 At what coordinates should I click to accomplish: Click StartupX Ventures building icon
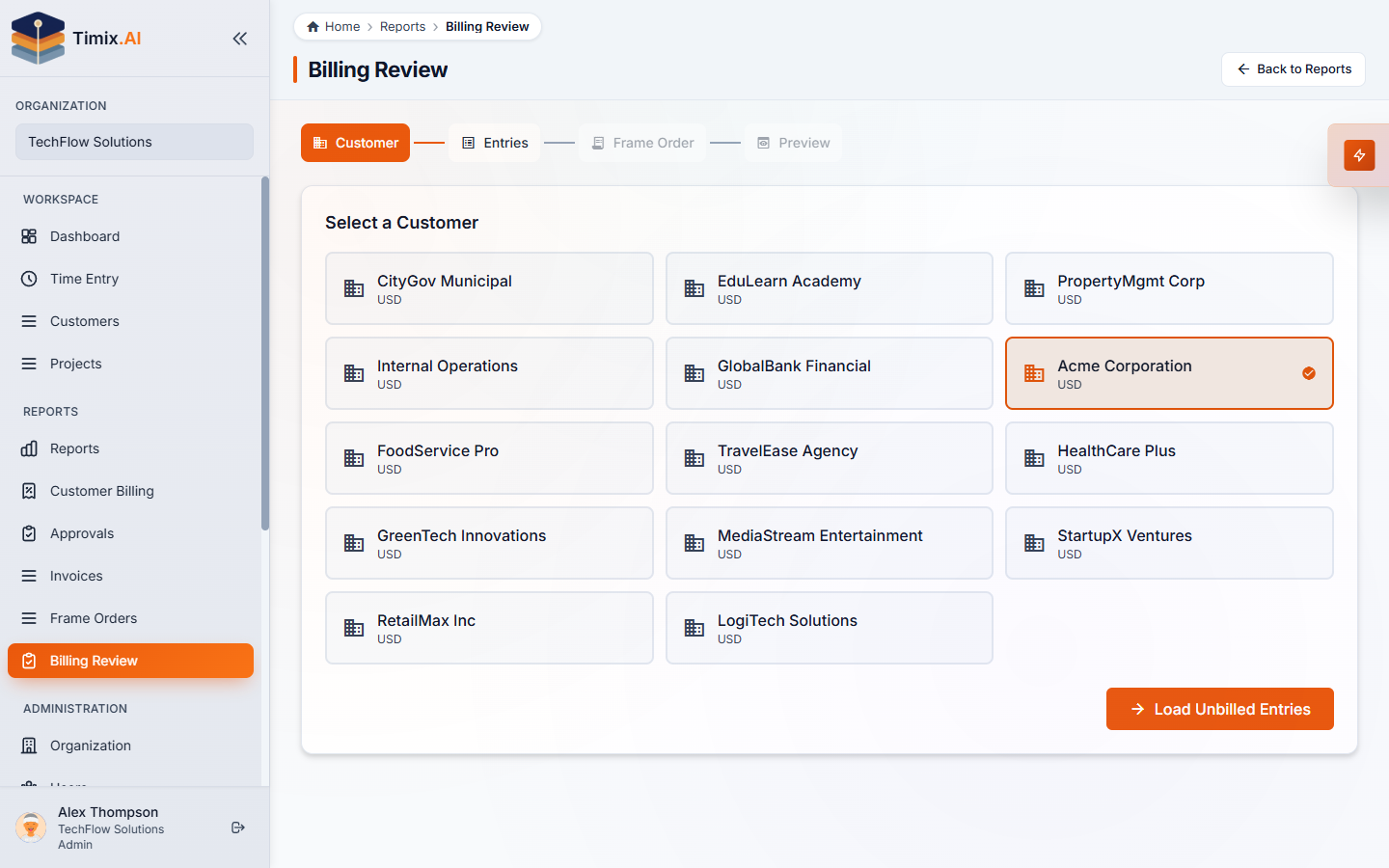tap(1034, 543)
